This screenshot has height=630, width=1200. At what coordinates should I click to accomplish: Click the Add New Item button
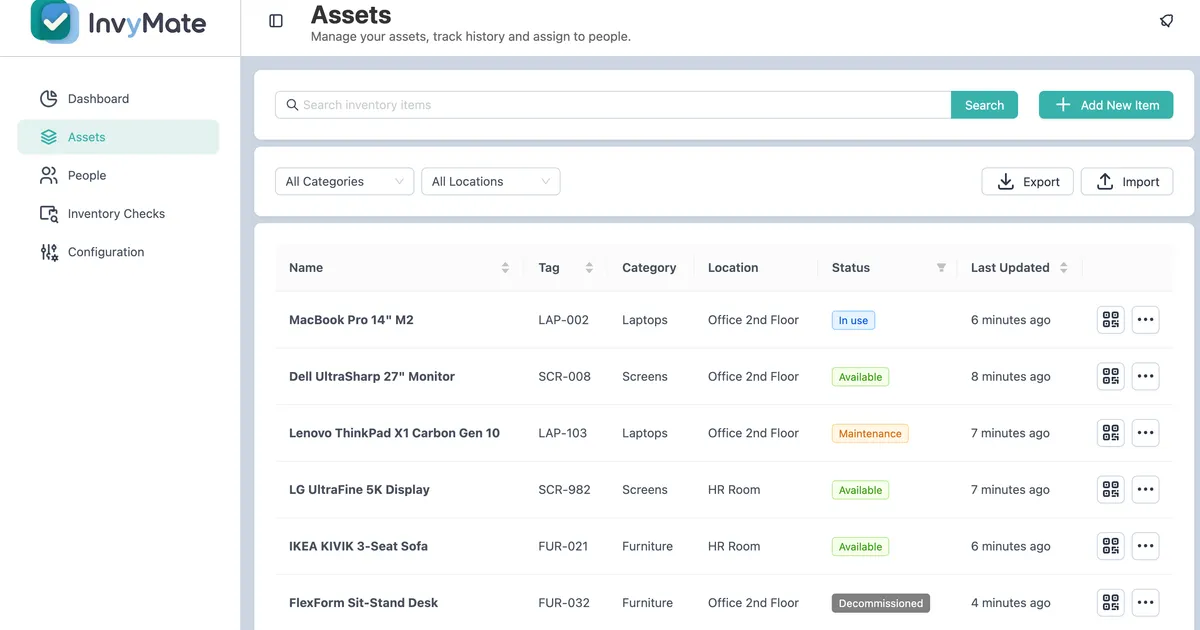pos(1106,105)
